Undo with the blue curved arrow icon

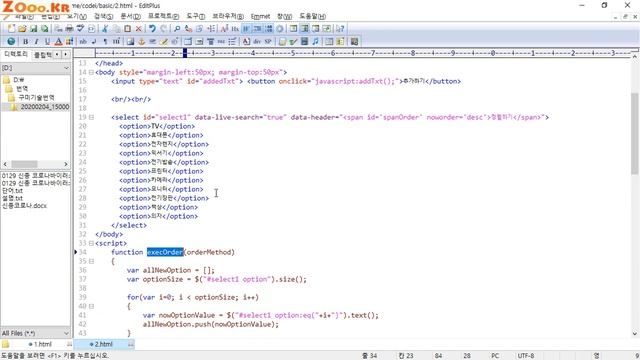(x=152, y=29)
